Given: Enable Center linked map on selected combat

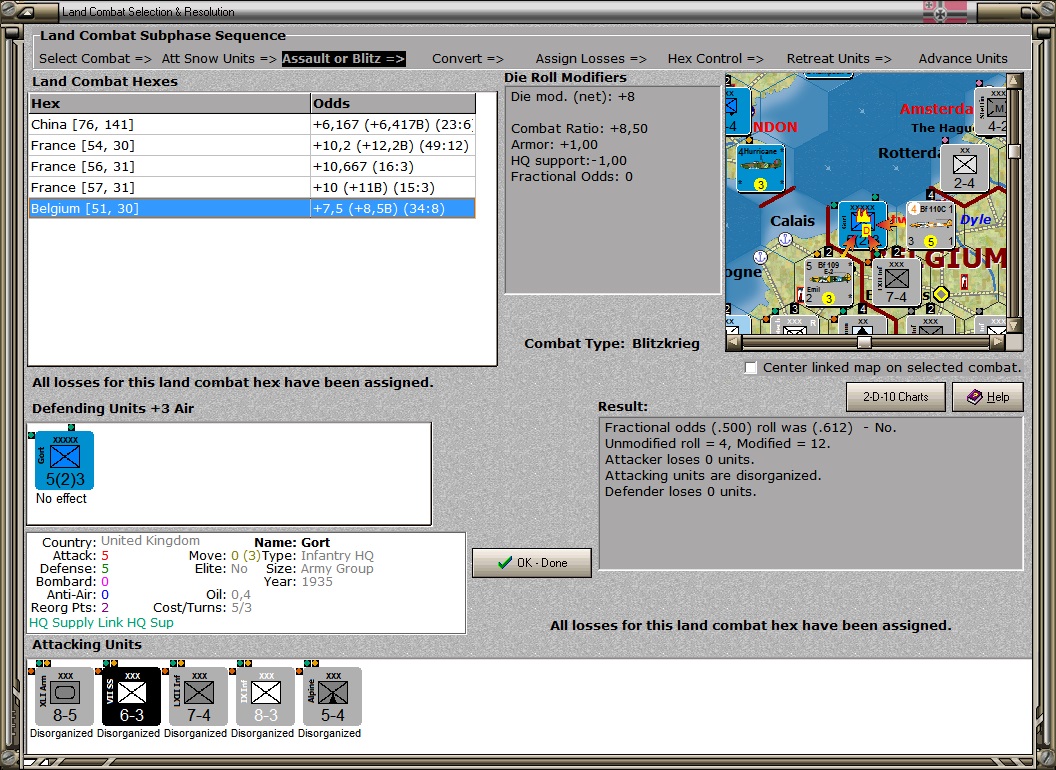Looking at the screenshot, I should pyautogui.click(x=751, y=368).
